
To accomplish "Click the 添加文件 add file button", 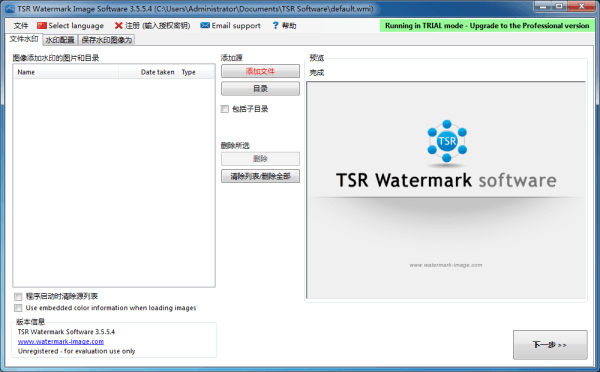I will coord(260,71).
